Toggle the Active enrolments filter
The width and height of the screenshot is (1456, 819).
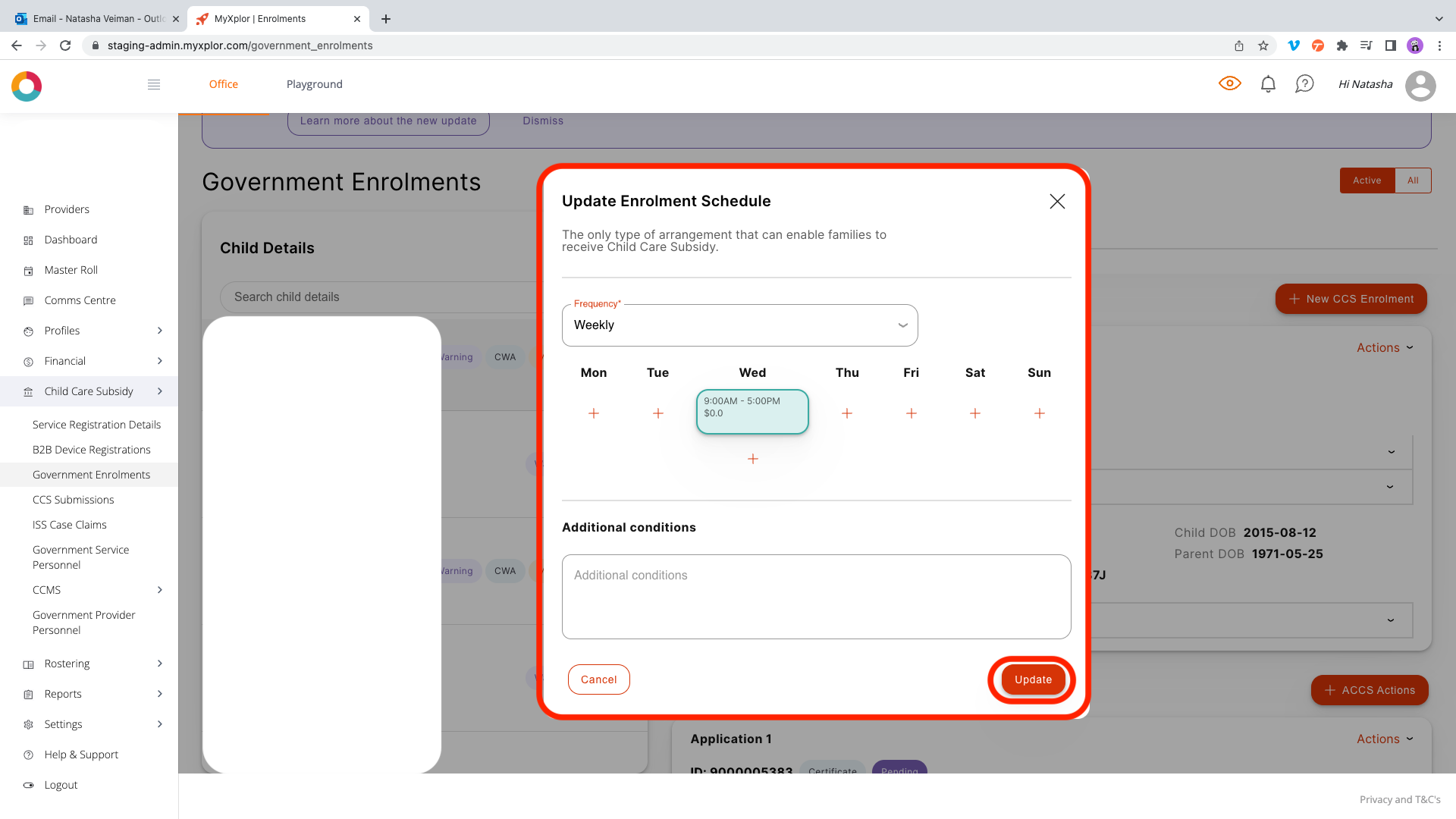(1367, 180)
